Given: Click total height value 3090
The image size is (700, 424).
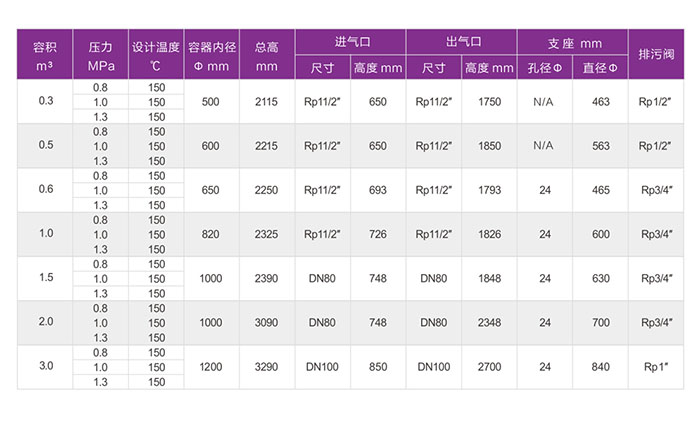Looking at the screenshot, I should pos(267,323).
